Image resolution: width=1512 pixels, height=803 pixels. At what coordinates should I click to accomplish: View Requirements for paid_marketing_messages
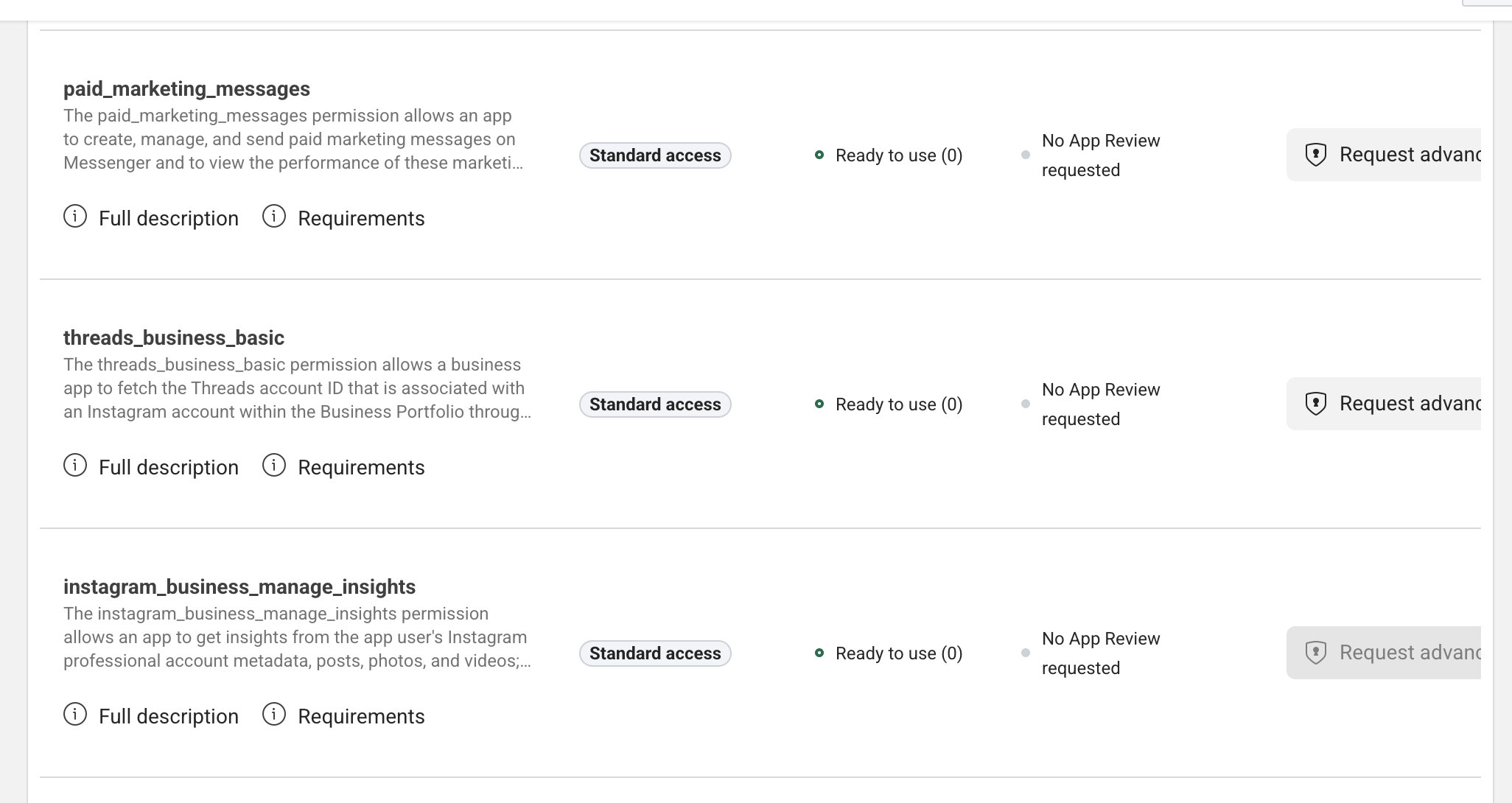pyautogui.click(x=361, y=219)
